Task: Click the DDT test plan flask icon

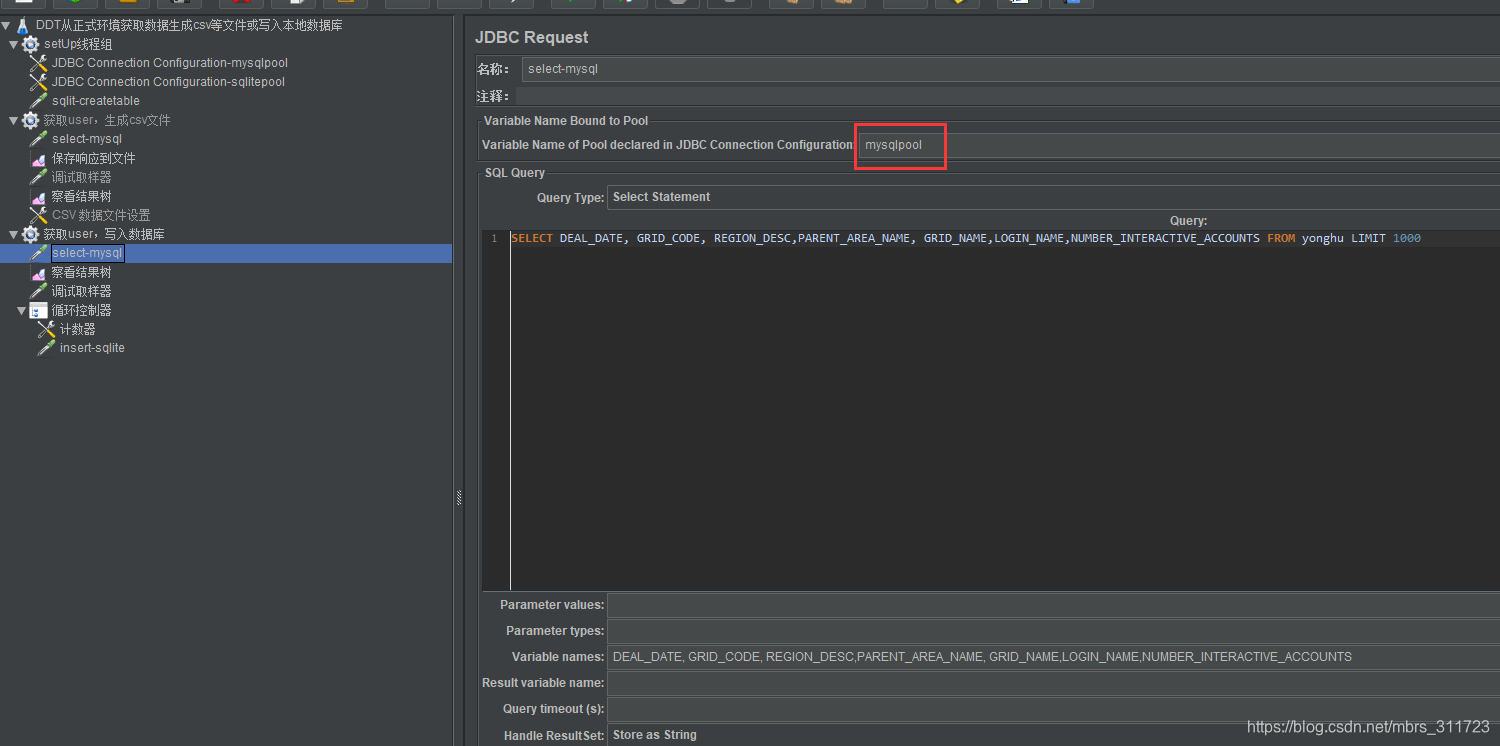Action: tap(23, 25)
